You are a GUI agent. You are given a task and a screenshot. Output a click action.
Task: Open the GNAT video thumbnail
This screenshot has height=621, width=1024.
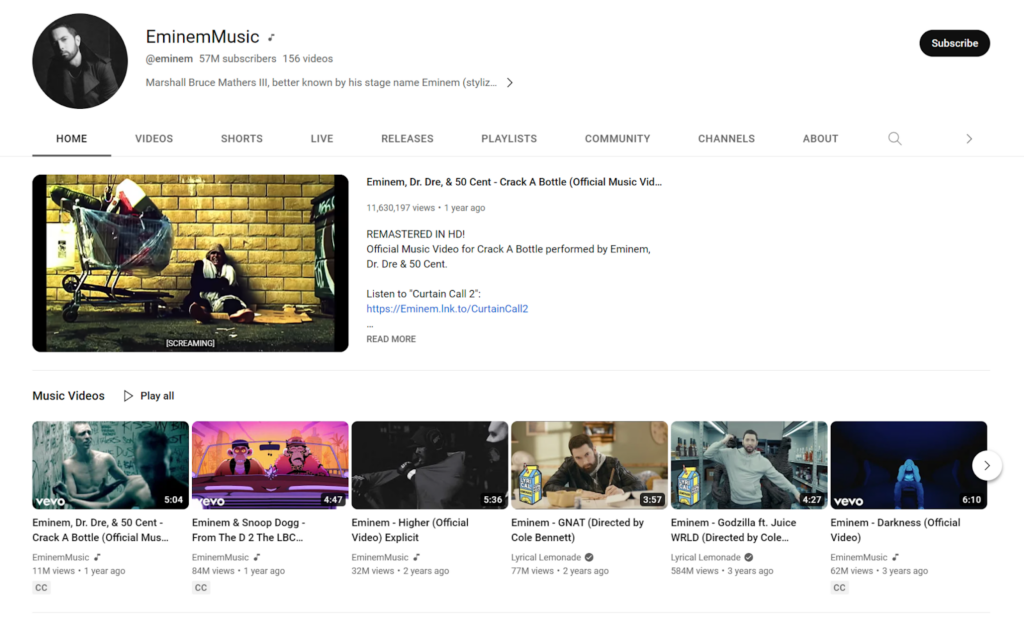[x=589, y=465]
